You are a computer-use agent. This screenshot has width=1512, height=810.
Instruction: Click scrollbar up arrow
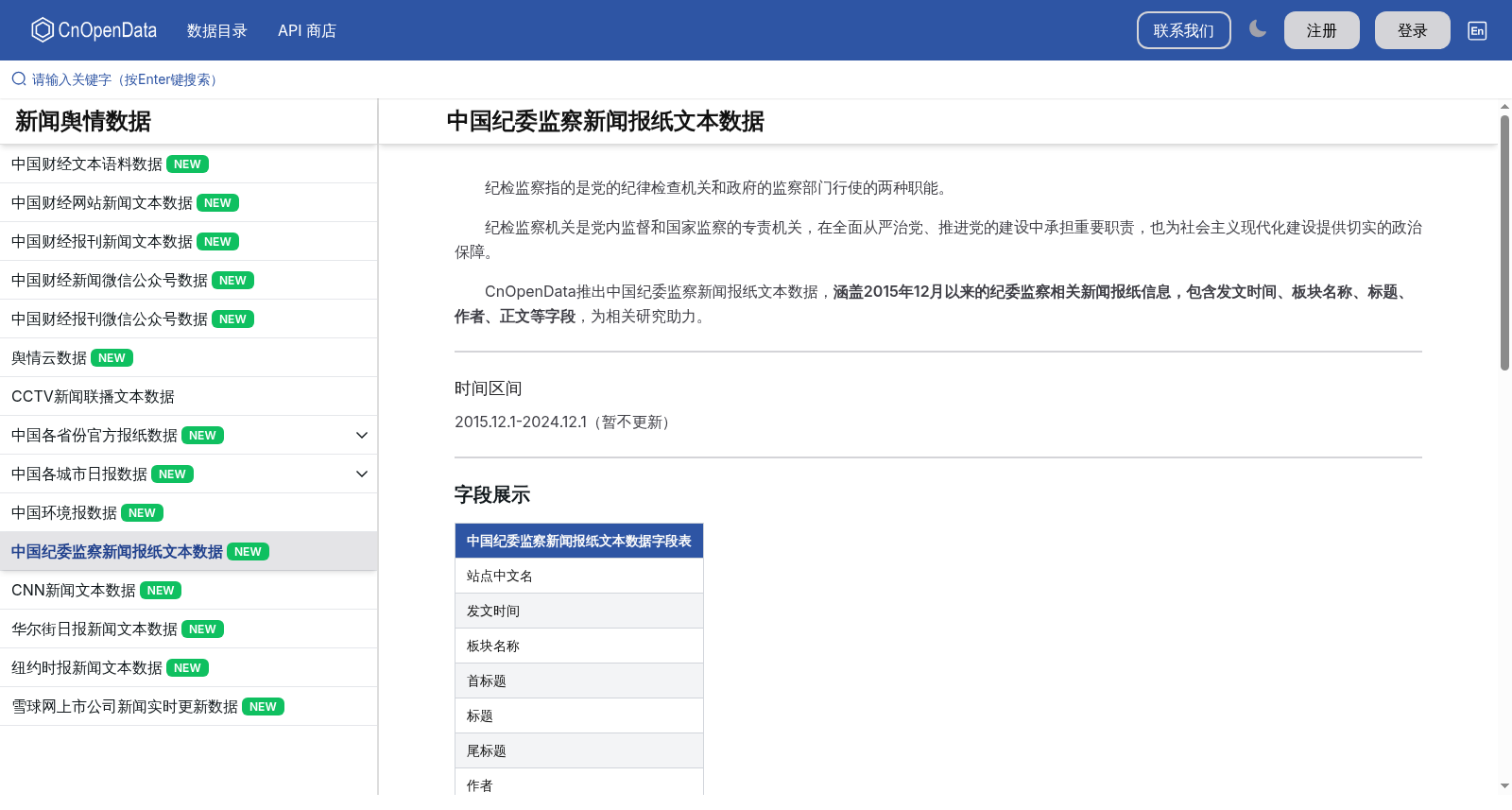tap(1504, 107)
